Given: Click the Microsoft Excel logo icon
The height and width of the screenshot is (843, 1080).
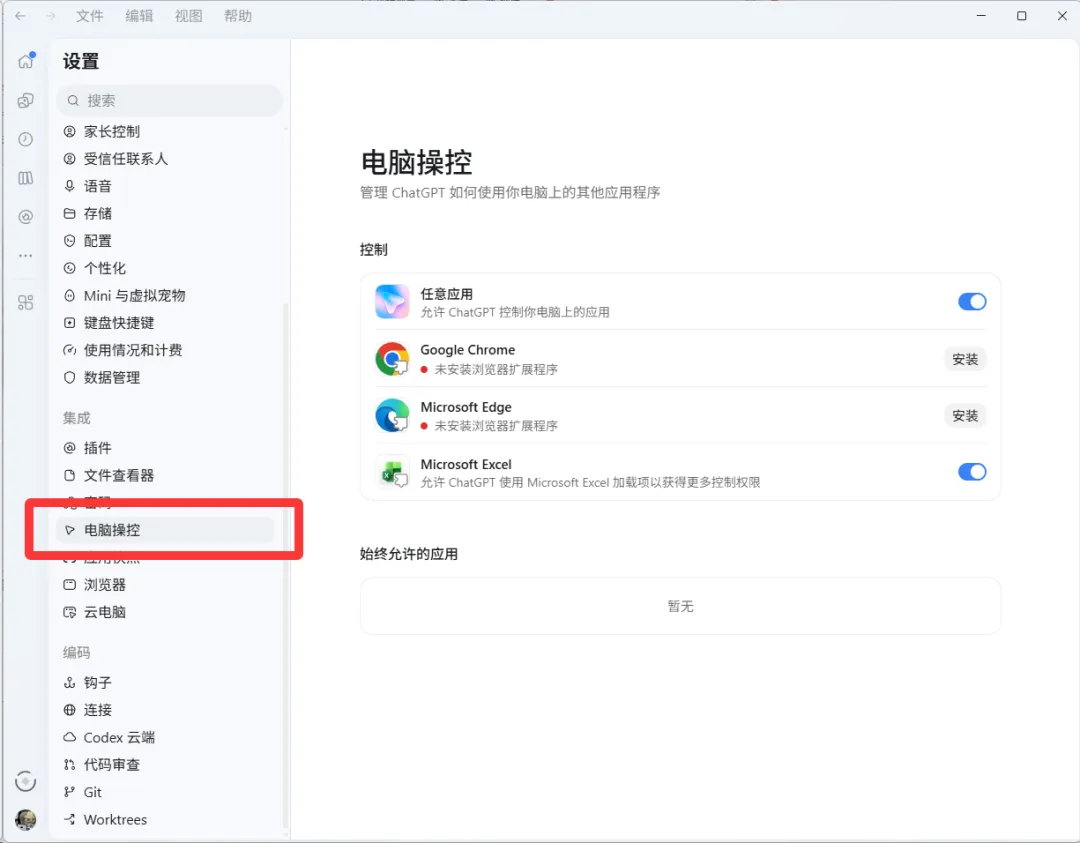Looking at the screenshot, I should (x=392, y=472).
